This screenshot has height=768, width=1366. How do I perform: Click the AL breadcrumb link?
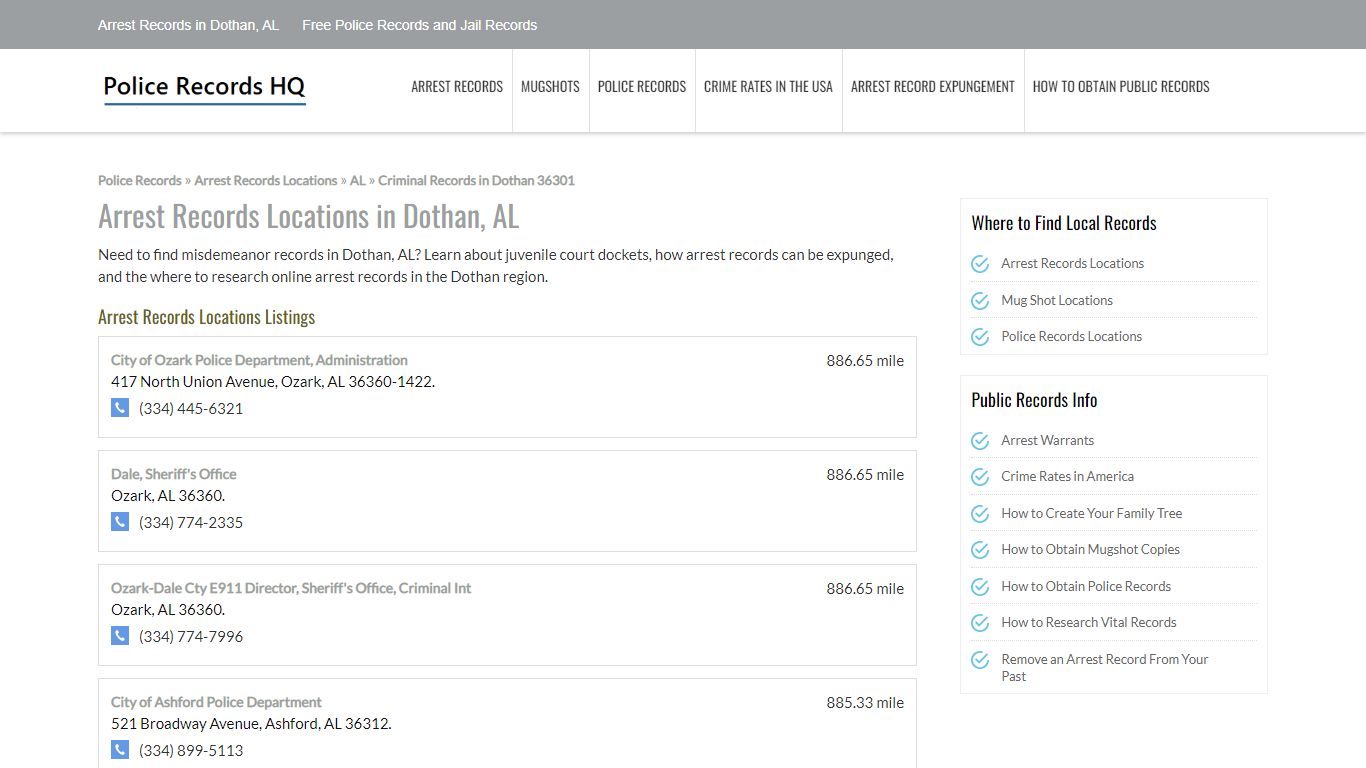[x=357, y=181]
